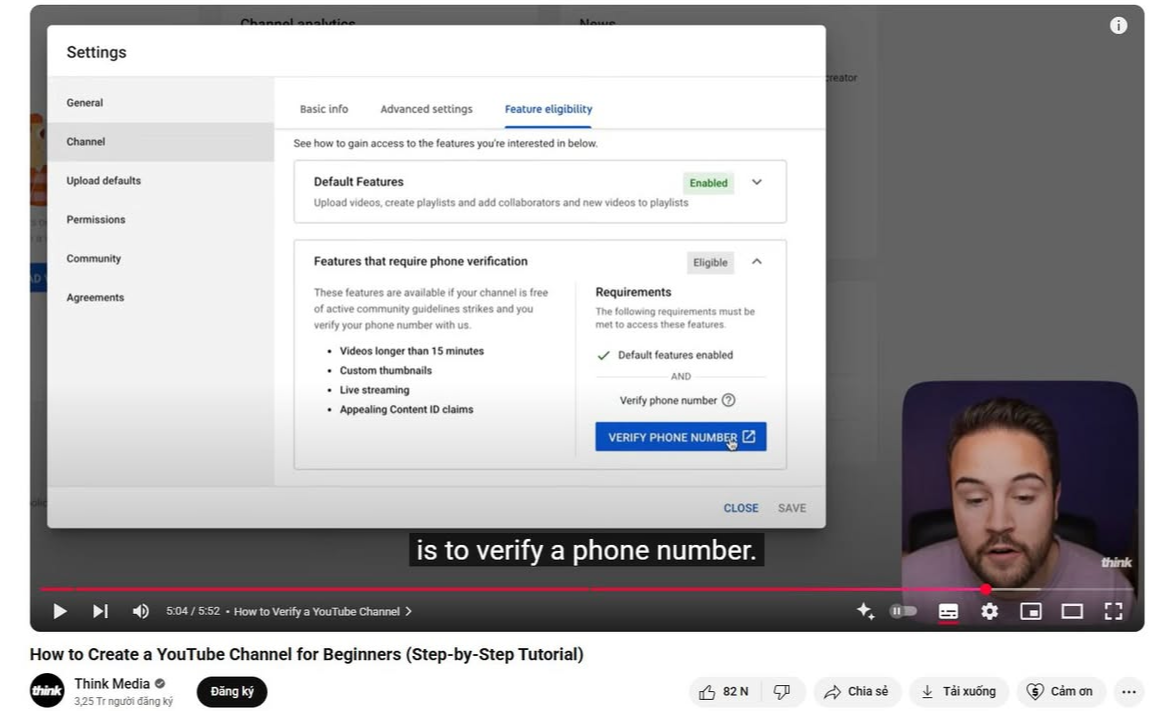
Task: Toggle the autoplay switch
Action: pos(903,611)
